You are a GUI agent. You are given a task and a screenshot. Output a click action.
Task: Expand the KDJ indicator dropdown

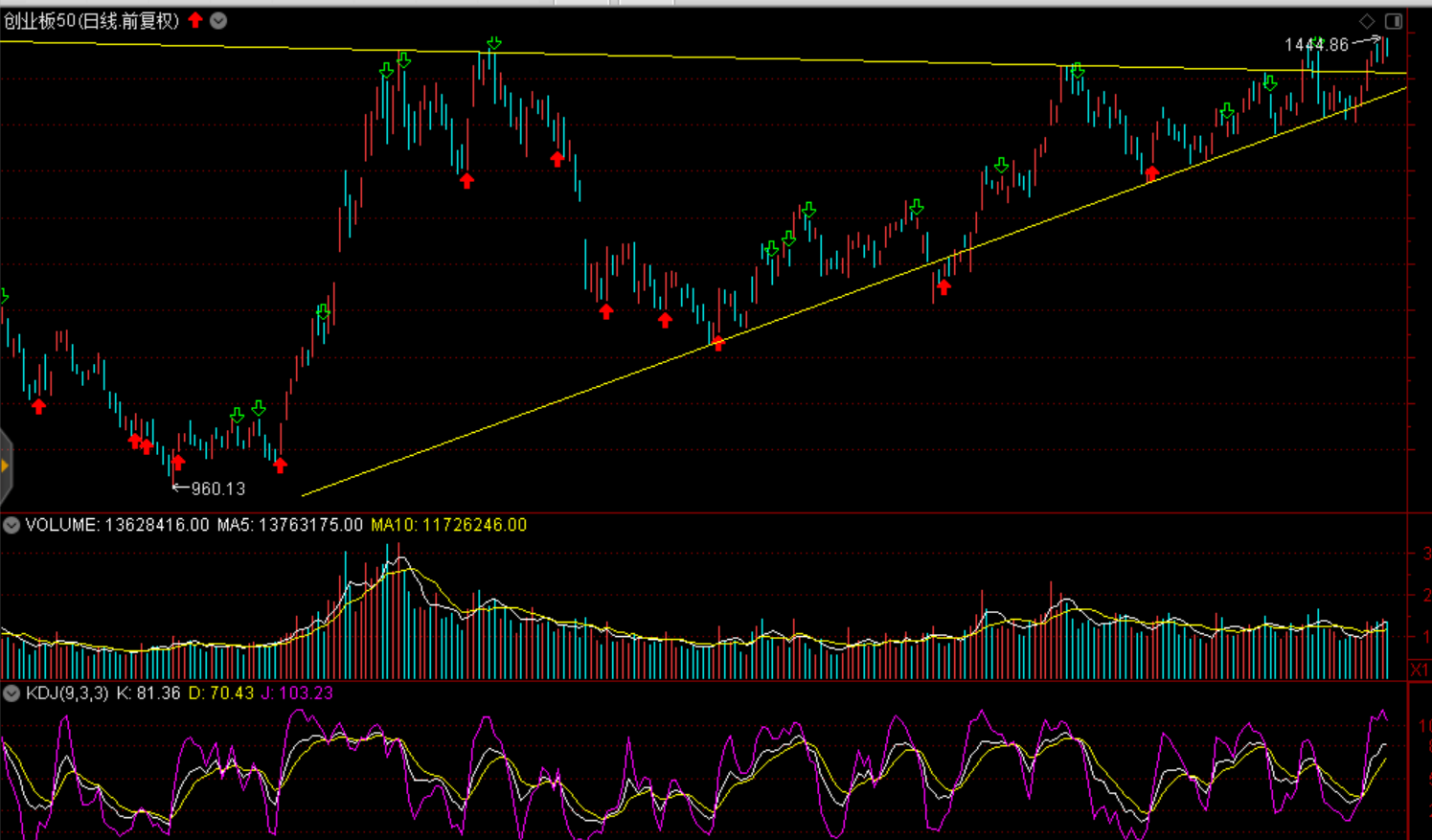coord(11,692)
